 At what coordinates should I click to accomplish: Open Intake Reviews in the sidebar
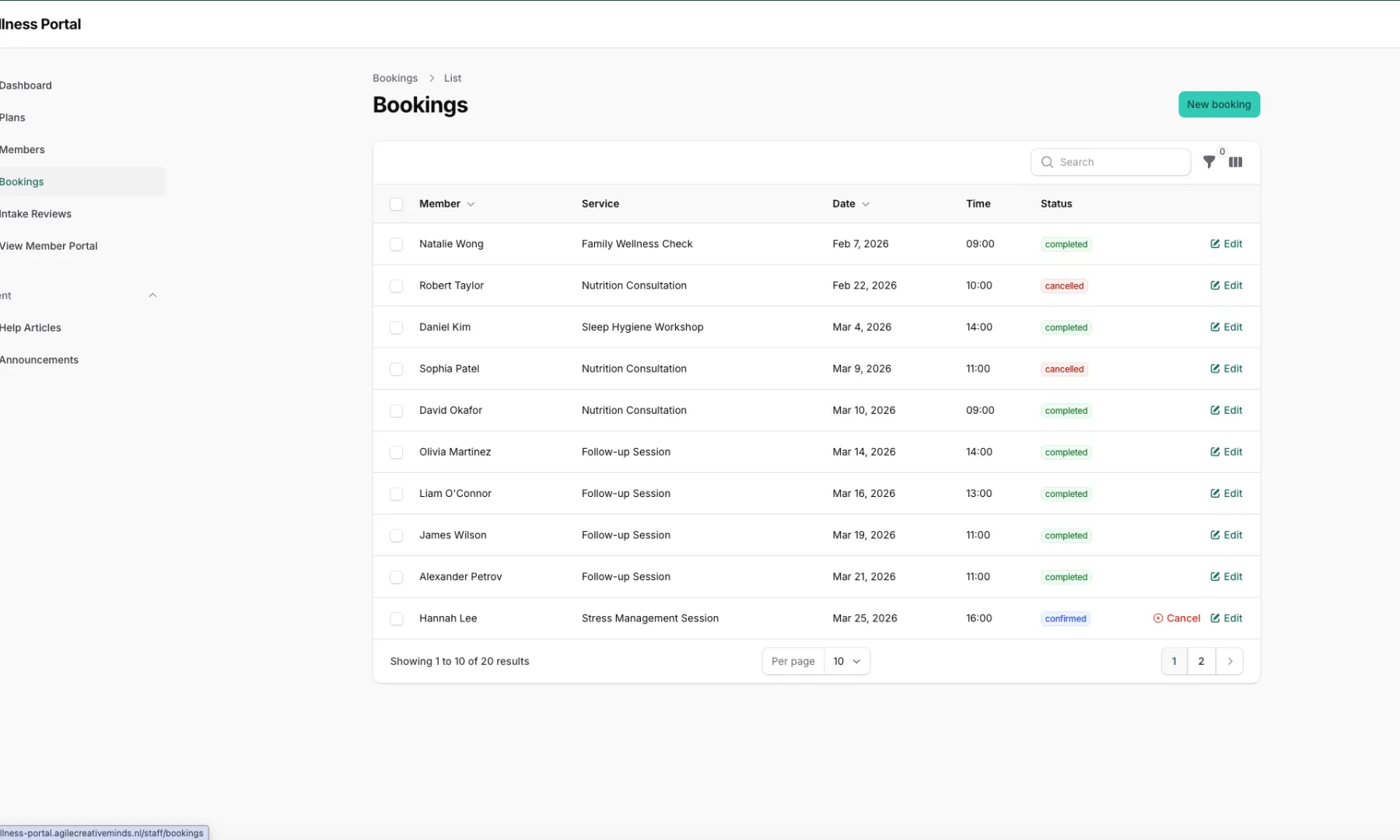click(x=36, y=213)
